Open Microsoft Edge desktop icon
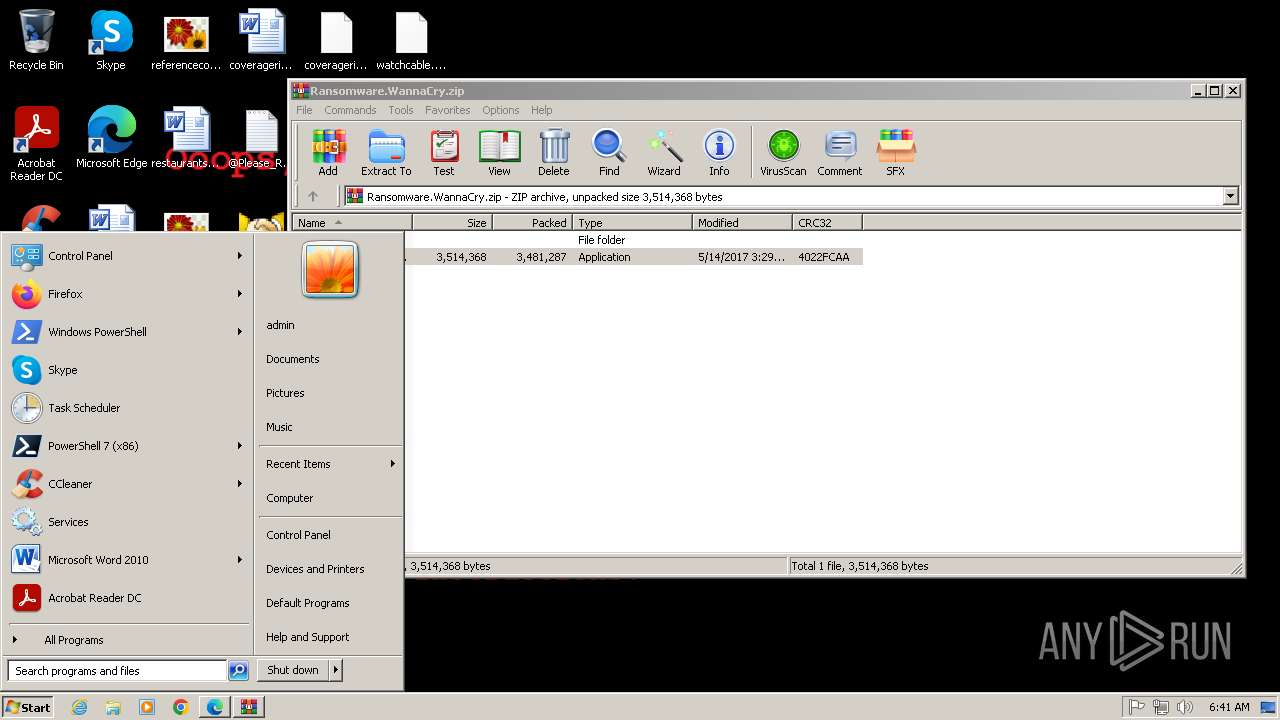1280x720 pixels. (111, 138)
